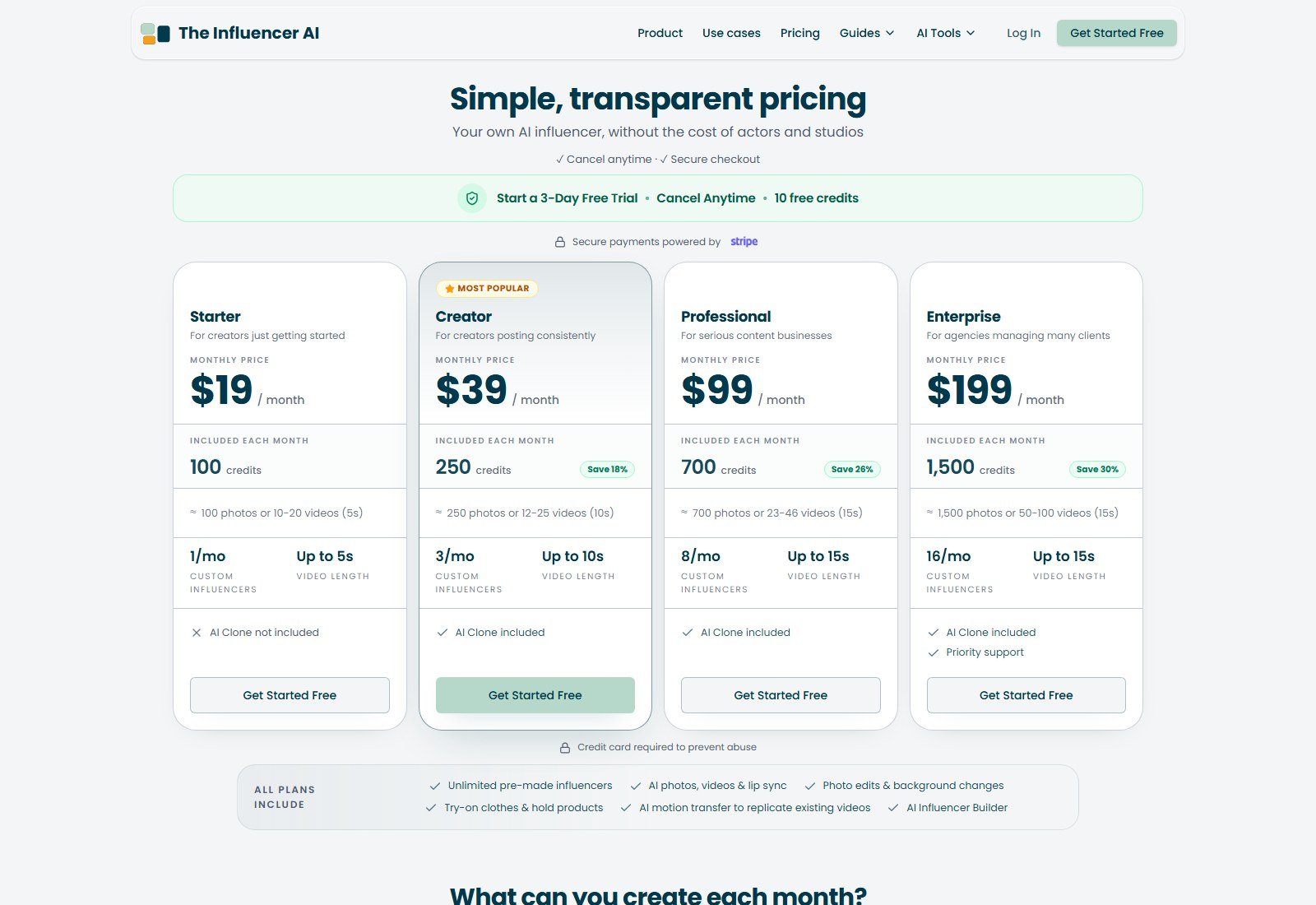Click the lock icon by Credit card required
The height and width of the screenshot is (905, 1316).
coord(565,748)
